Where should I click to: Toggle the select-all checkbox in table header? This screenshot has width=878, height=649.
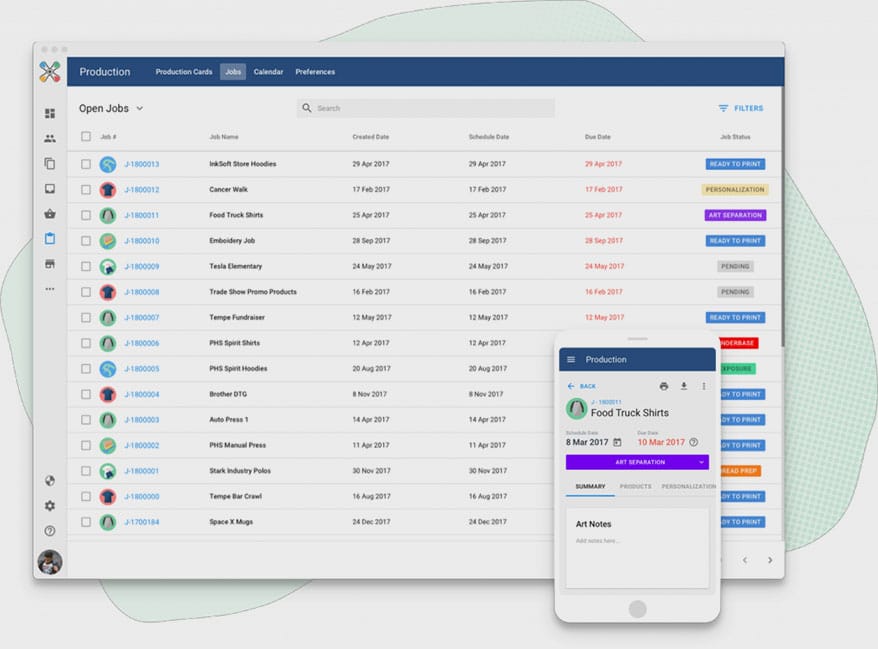pyautogui.click(x=86, y=136)
